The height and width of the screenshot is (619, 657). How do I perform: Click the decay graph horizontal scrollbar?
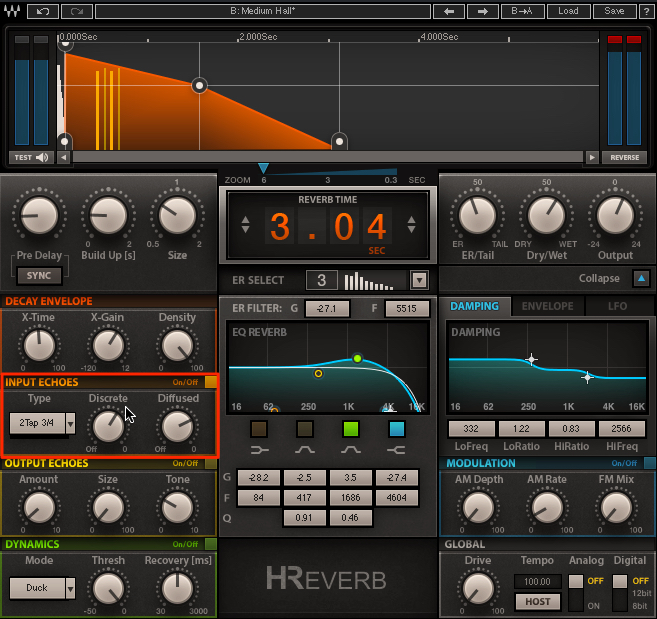tap(328, 158)
